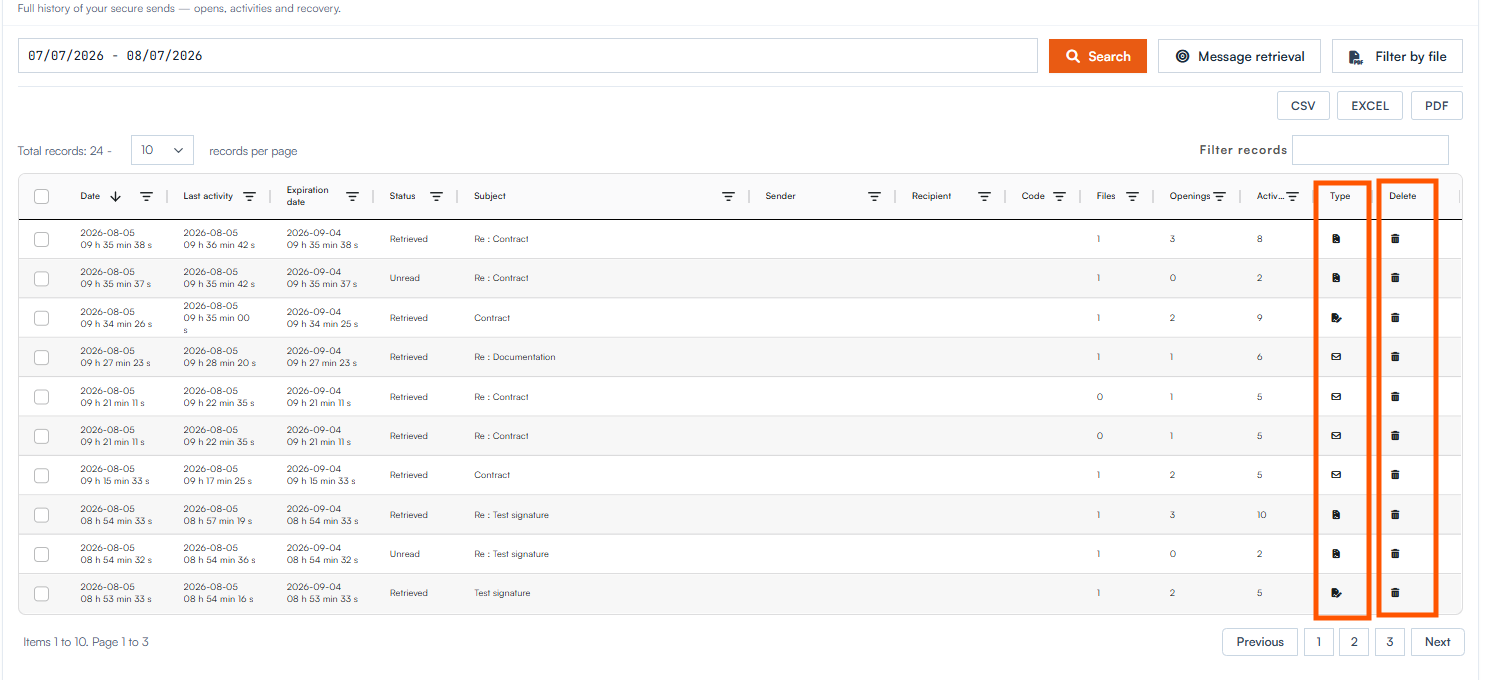Screen dimensions: 1488x680
Task: Open the Sender column filter icon
Action: 874,197
